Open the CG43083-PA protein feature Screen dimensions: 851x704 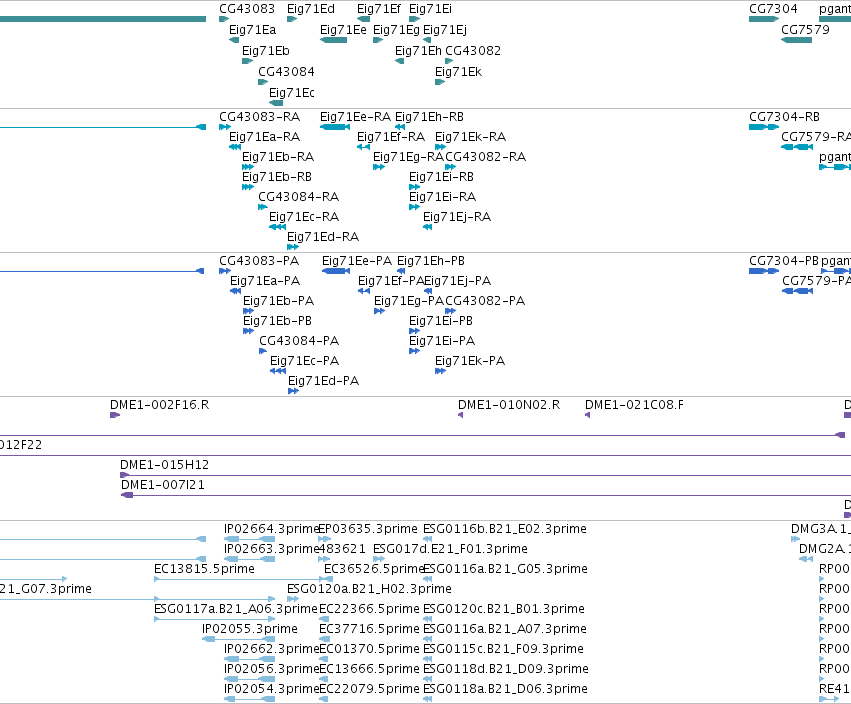point(225,271)
